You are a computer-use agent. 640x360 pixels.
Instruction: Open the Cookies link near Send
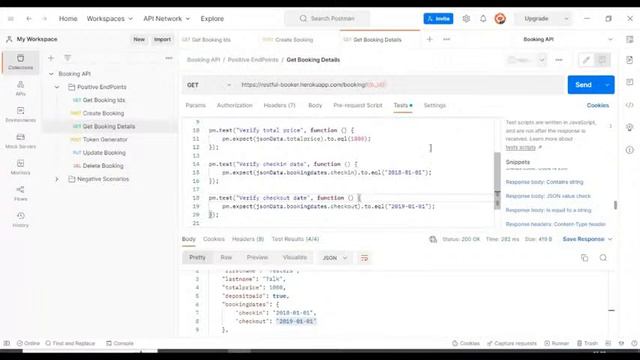click(598, 105)
